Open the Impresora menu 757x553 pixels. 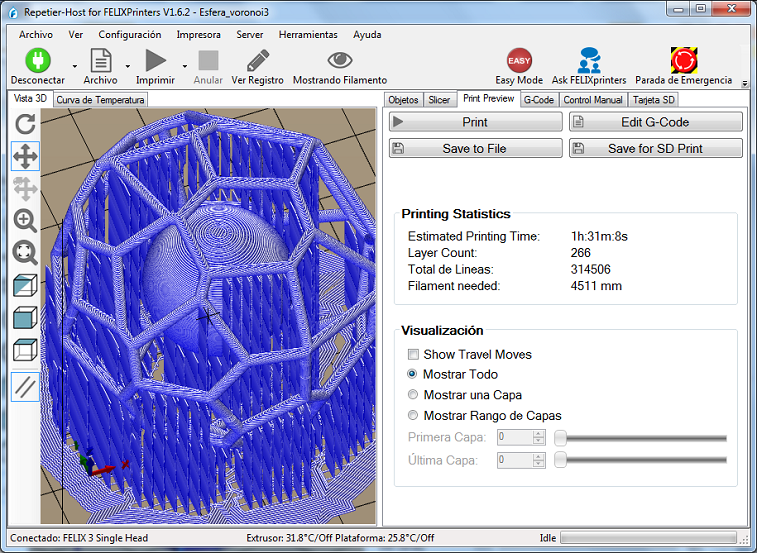click(198, 35)
